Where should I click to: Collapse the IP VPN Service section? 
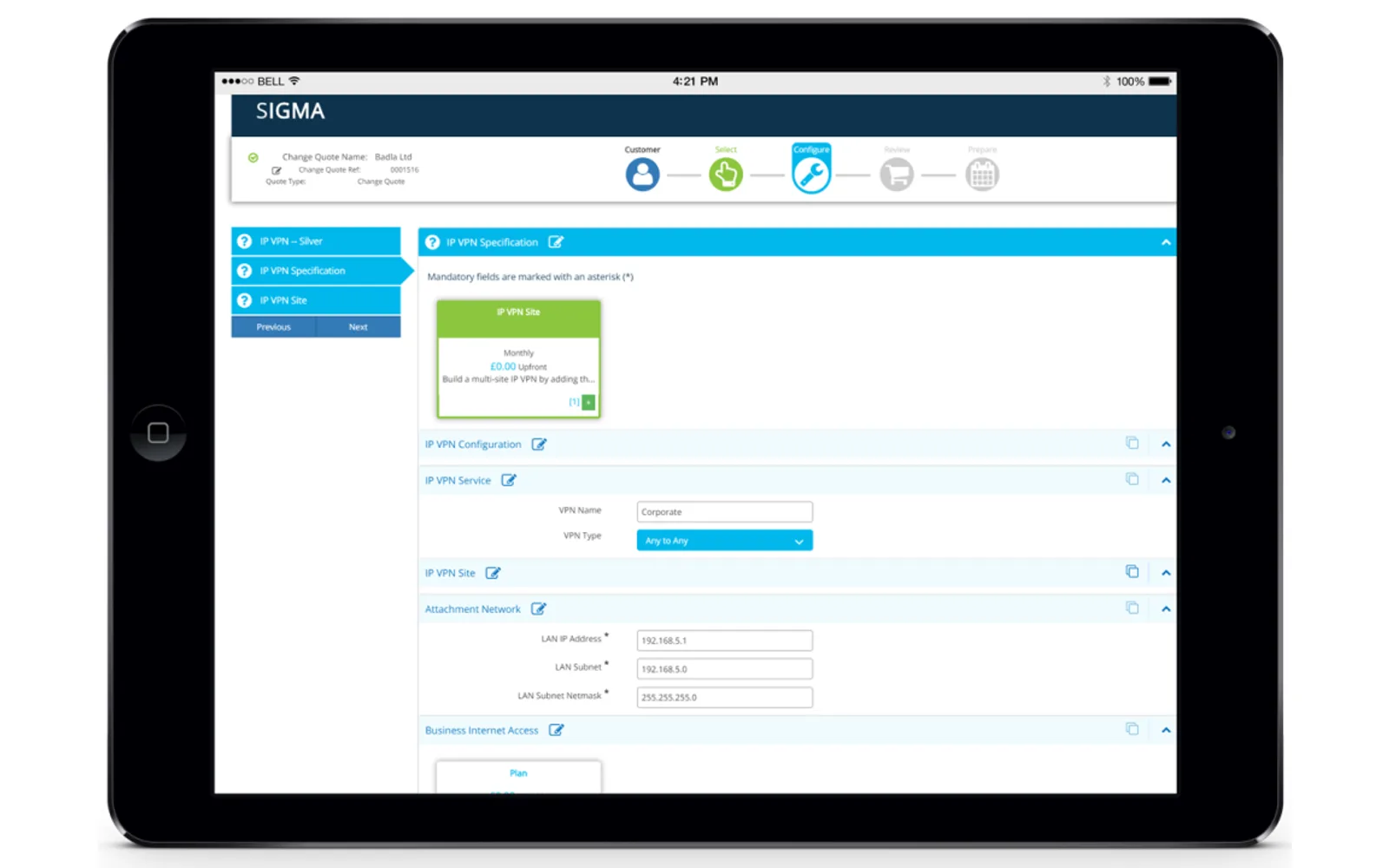pos(1166,480)
